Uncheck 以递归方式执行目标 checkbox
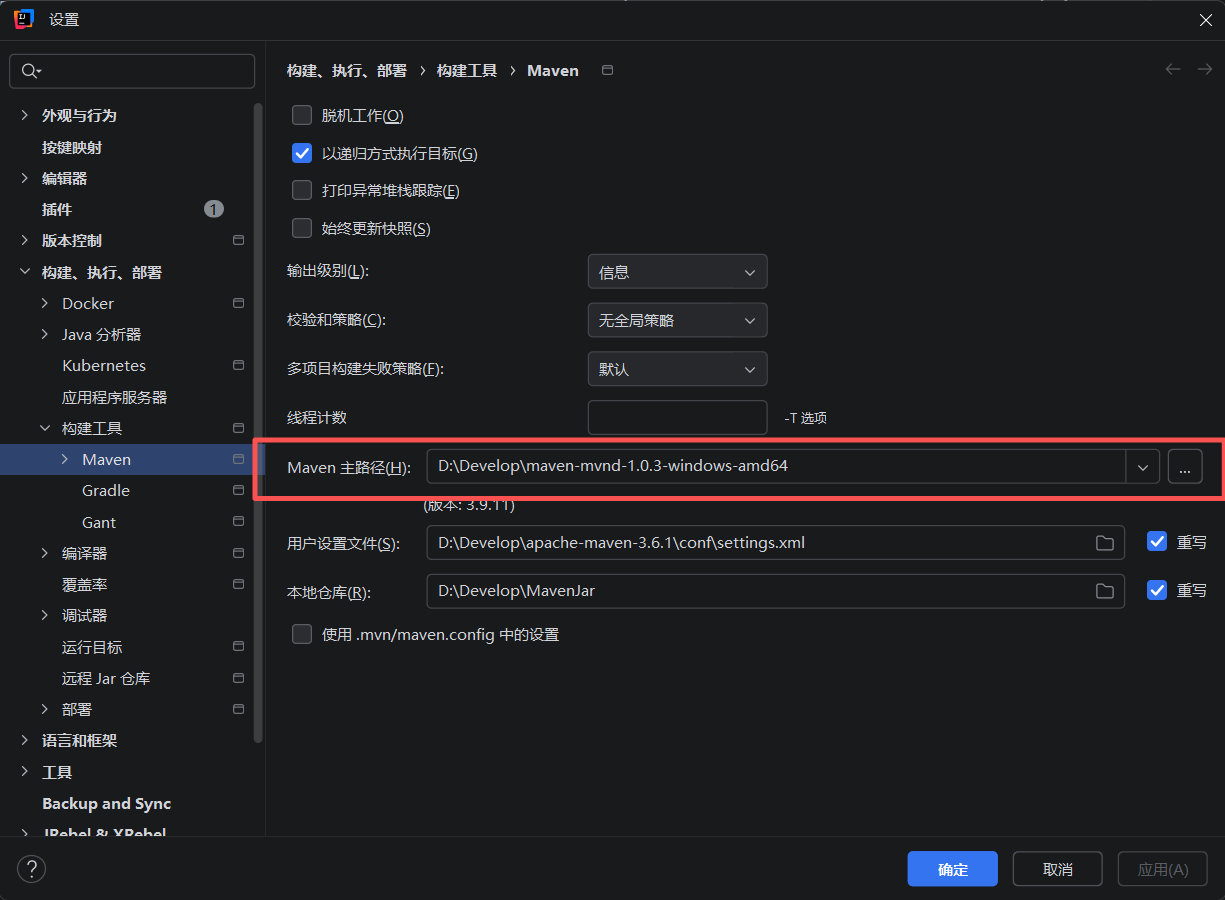 302,154
